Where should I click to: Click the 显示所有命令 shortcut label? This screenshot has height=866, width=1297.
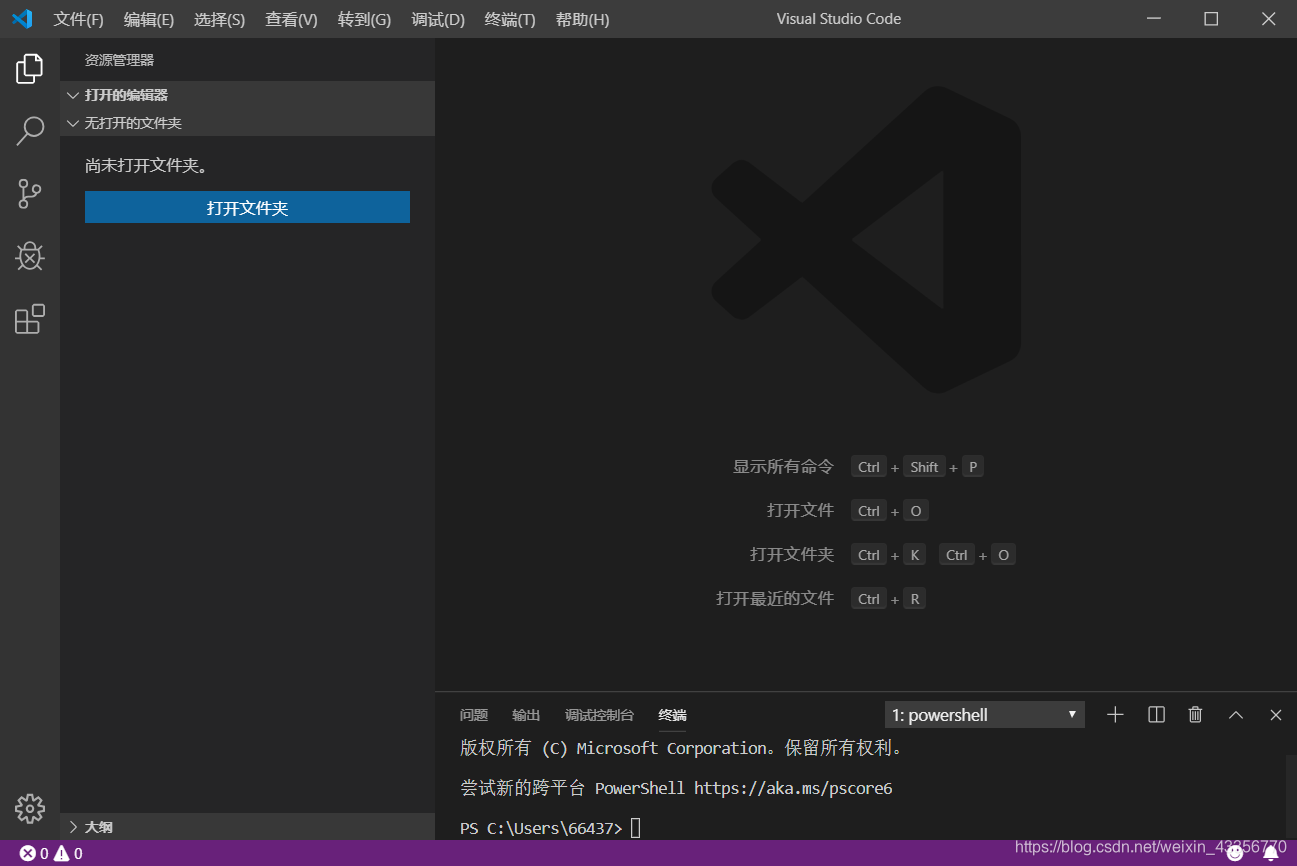click(x=783, y=467)
